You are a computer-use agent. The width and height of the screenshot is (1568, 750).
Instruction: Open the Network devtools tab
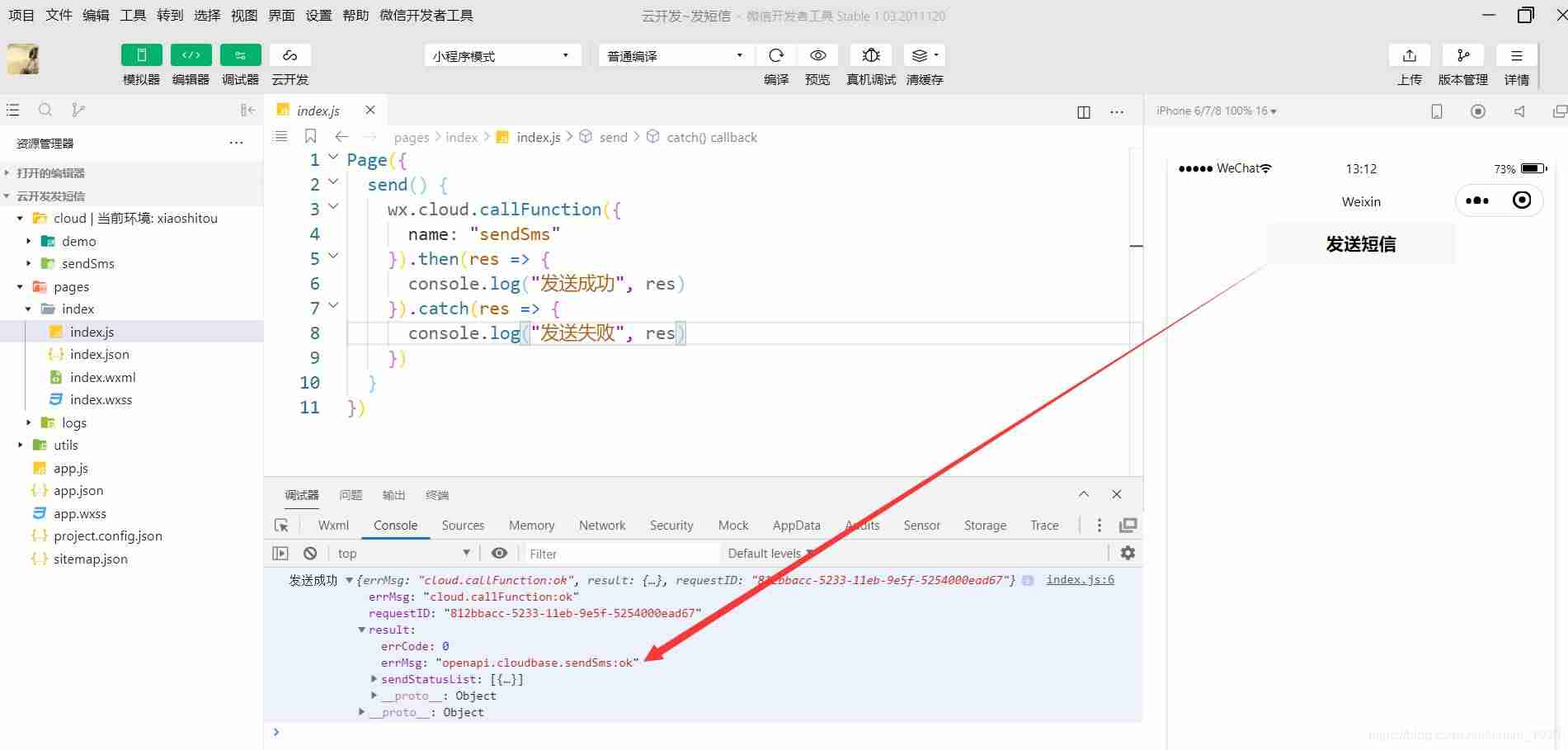[602, 525]
